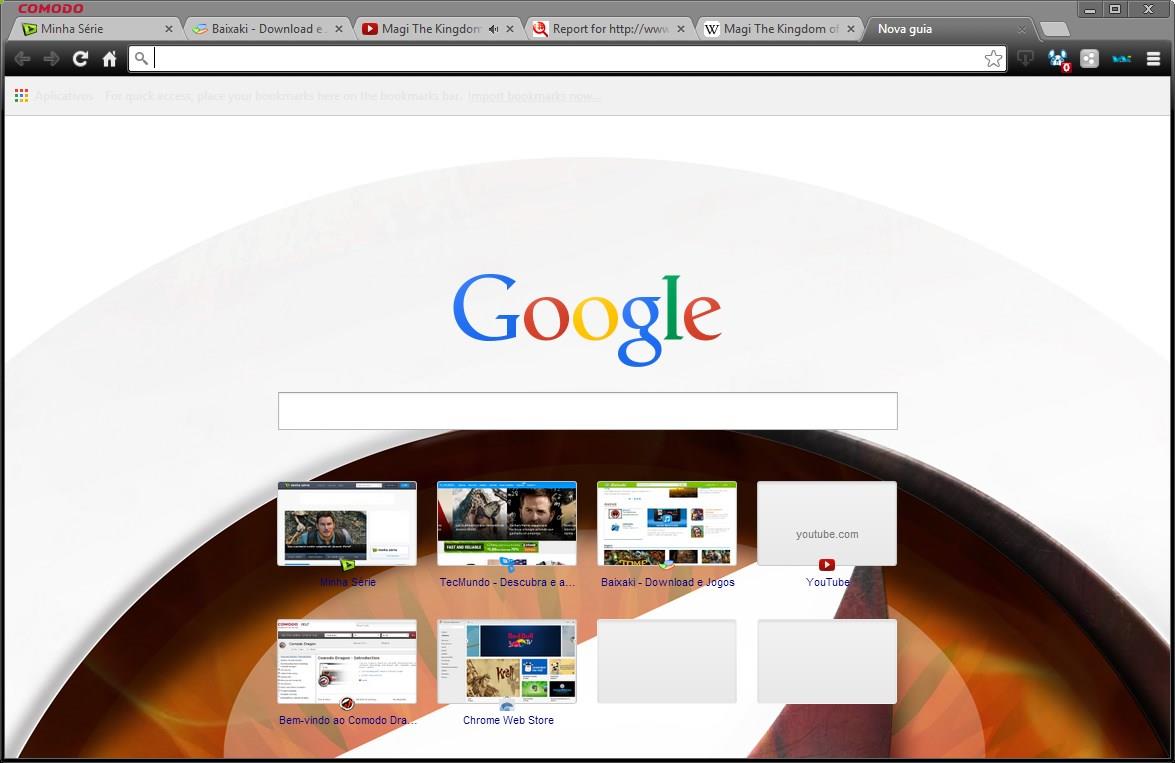Click the green Minha Série favicon under its thumbnail
The width and height of the screenshot is (1175, 763).
click(347, 564)
